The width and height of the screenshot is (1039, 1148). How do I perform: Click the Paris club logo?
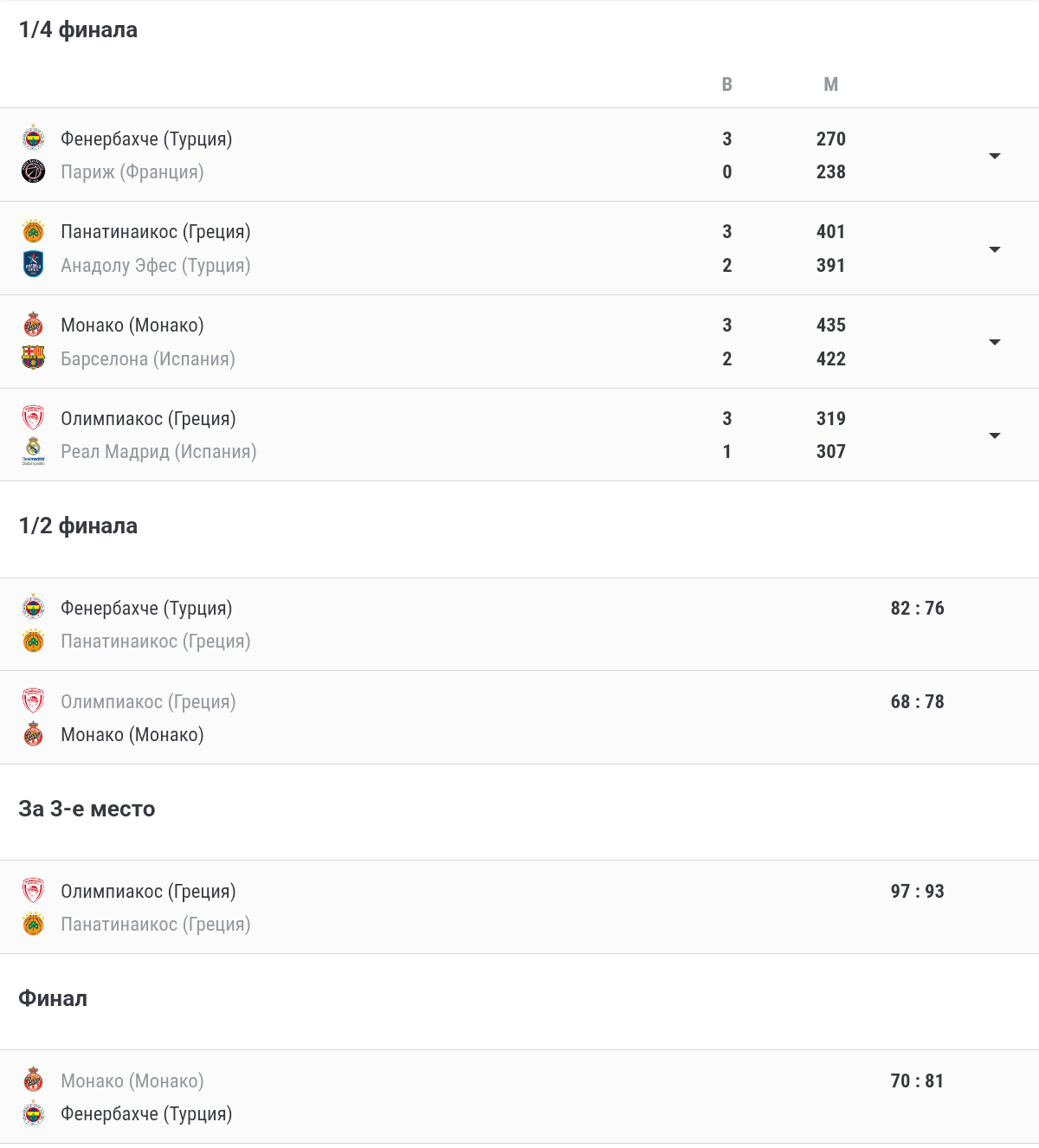(x=33, y=171)
